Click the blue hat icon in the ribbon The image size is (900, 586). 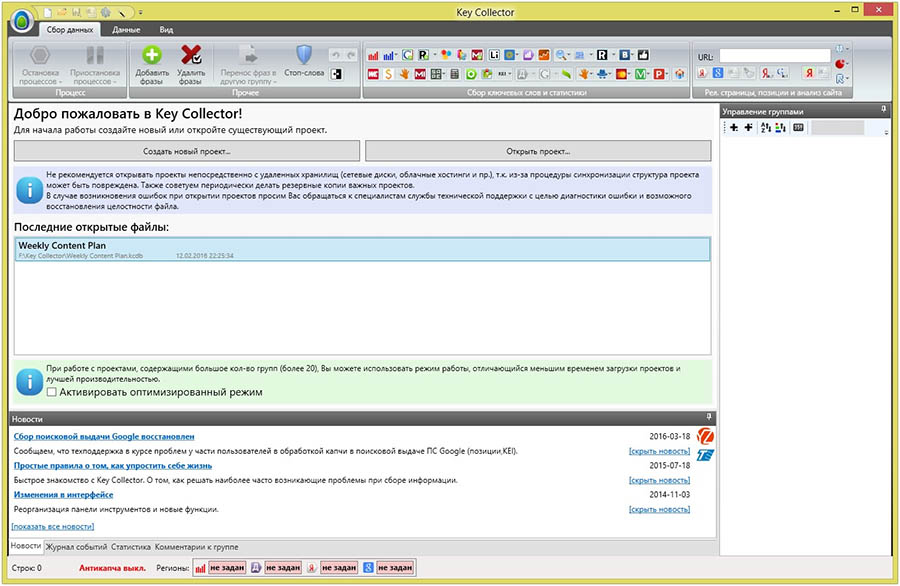coord(602,74)
